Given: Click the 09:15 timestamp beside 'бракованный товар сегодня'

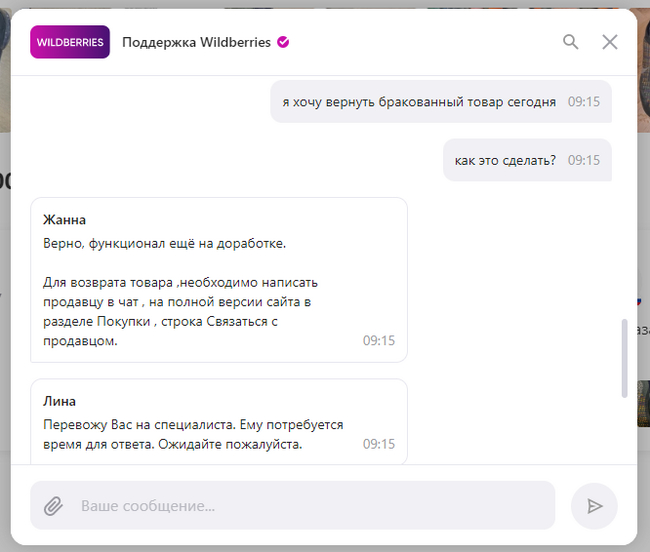Looking at the screenshot, I should click(584, 102).
